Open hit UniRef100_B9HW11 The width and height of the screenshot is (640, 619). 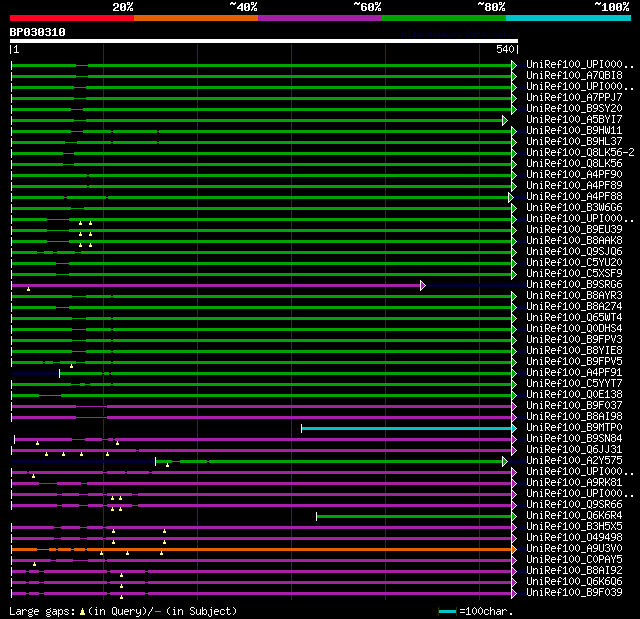[574, 131]
